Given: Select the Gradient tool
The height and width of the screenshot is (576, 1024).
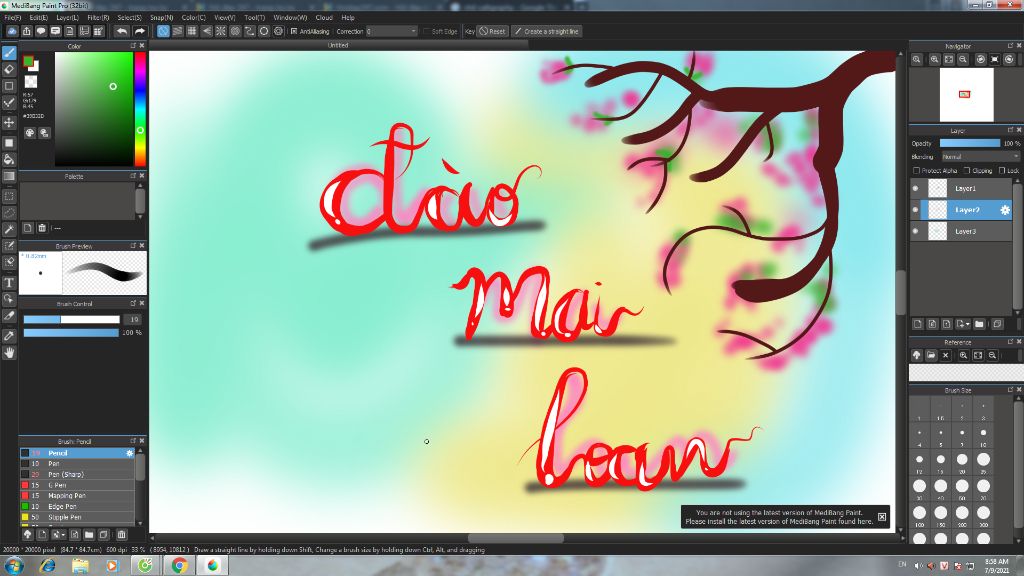Looking at the screenshot, I should (x=9, y=176).
